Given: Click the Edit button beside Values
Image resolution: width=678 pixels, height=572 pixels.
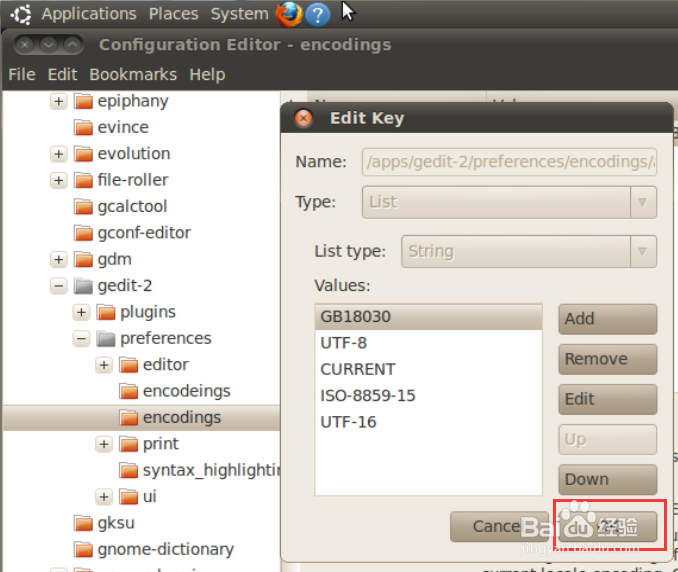Looking at the screenshot, I should (608, 399).
